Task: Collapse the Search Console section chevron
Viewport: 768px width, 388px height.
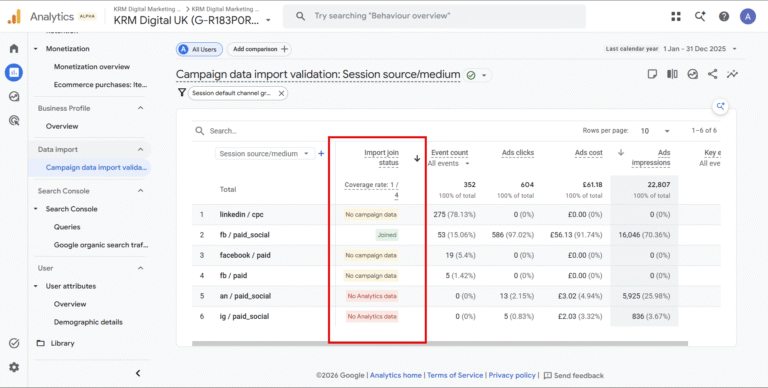Action: point(141,191)
